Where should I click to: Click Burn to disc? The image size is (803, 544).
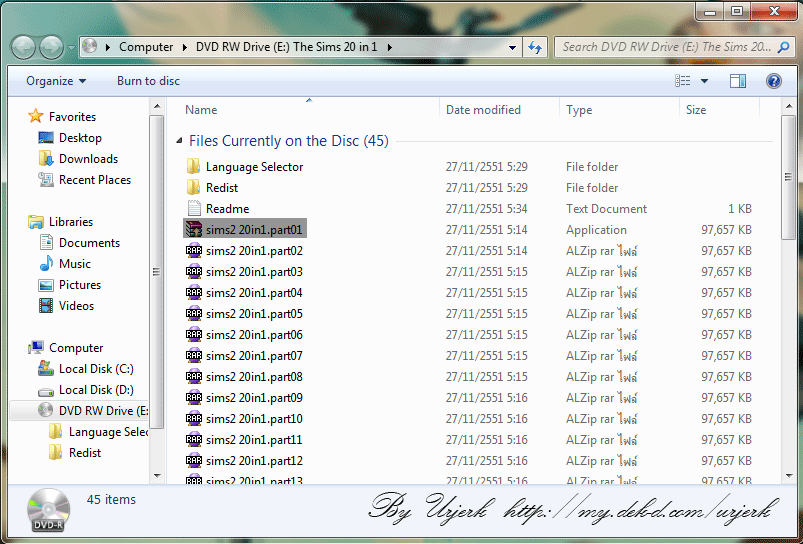(149, 81)
